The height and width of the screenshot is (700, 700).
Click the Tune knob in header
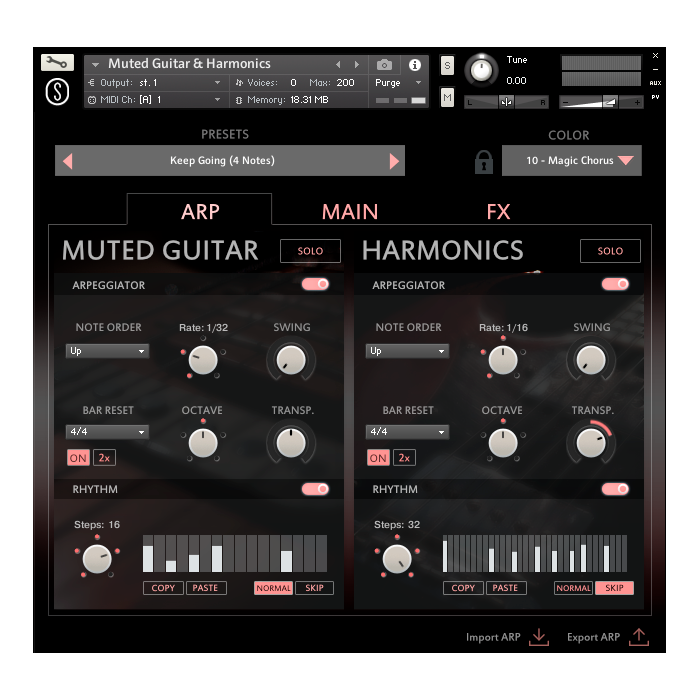point(481,70)
